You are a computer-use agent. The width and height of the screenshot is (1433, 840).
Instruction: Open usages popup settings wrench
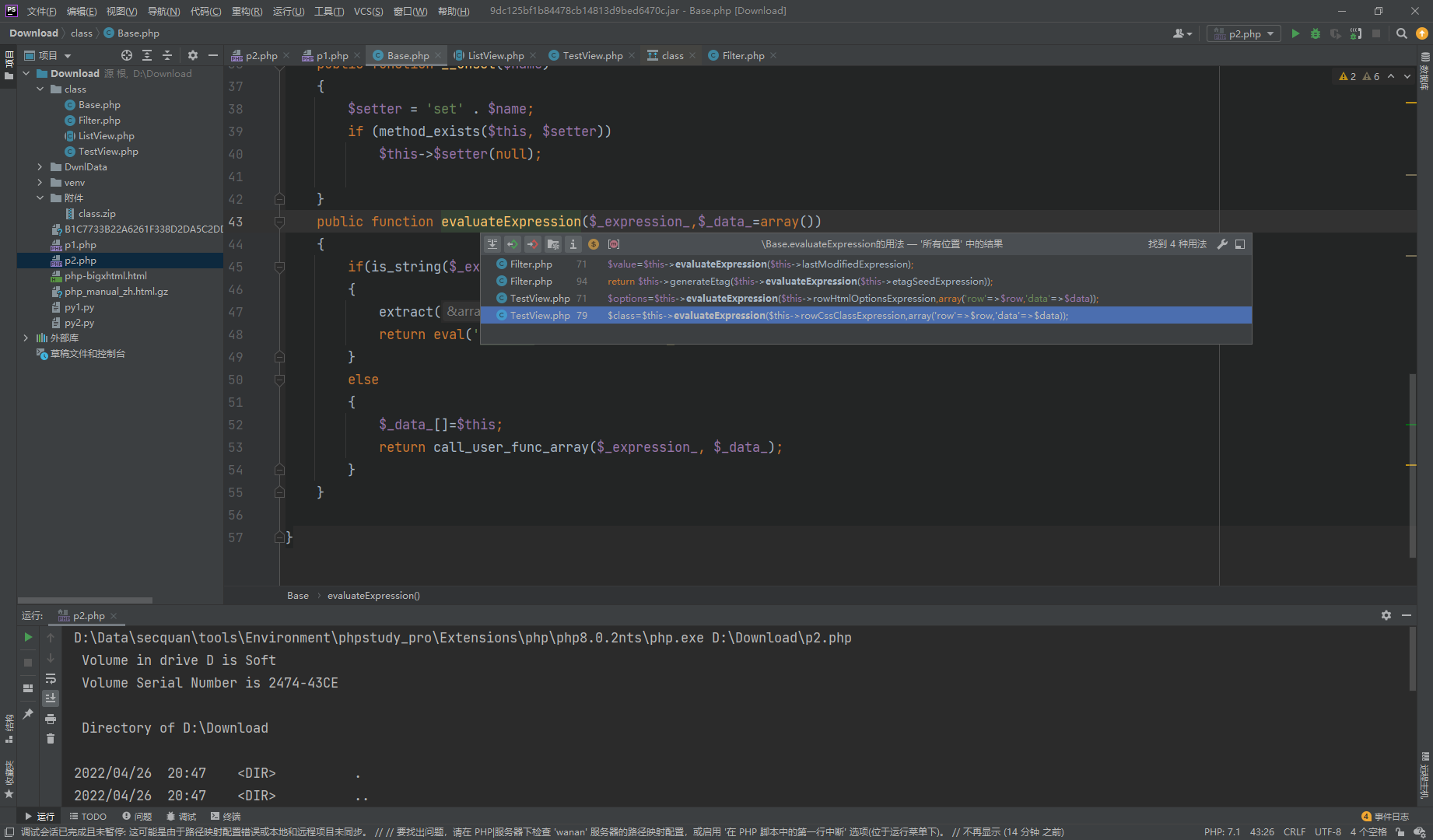(1222, 244)
